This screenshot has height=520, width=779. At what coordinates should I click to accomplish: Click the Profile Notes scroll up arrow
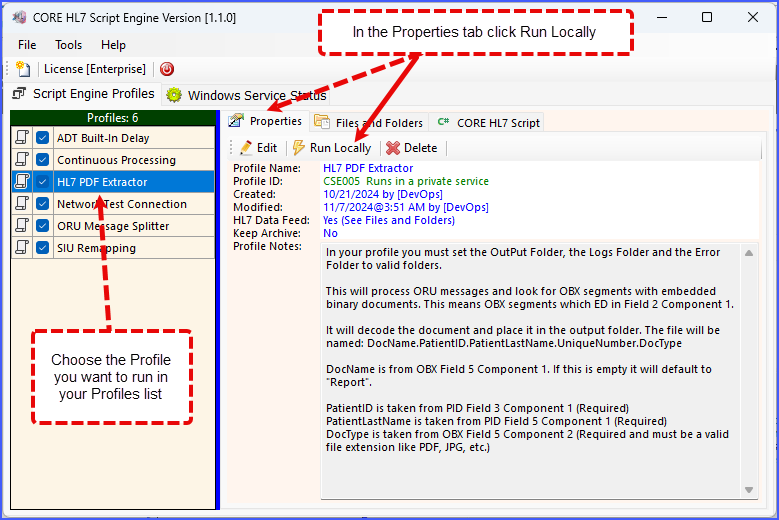tap(749, 253)
